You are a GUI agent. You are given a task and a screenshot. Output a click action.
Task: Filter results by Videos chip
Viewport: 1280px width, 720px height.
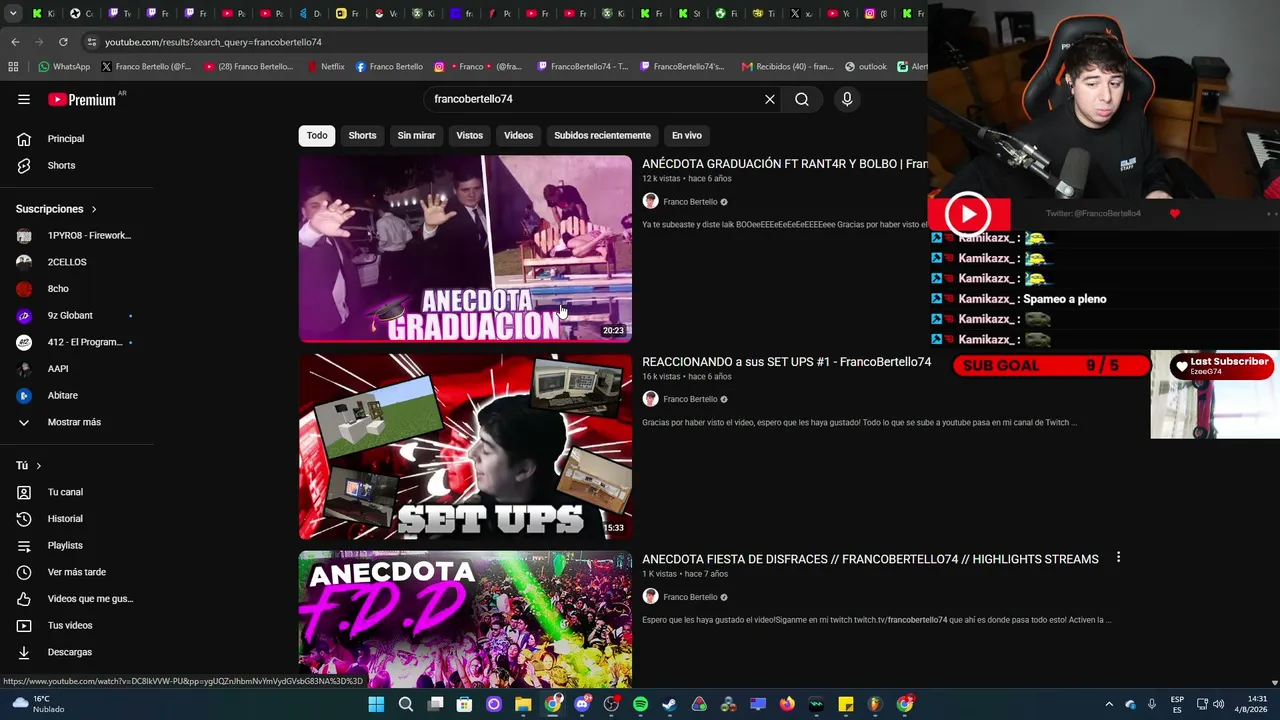(518, 135)
